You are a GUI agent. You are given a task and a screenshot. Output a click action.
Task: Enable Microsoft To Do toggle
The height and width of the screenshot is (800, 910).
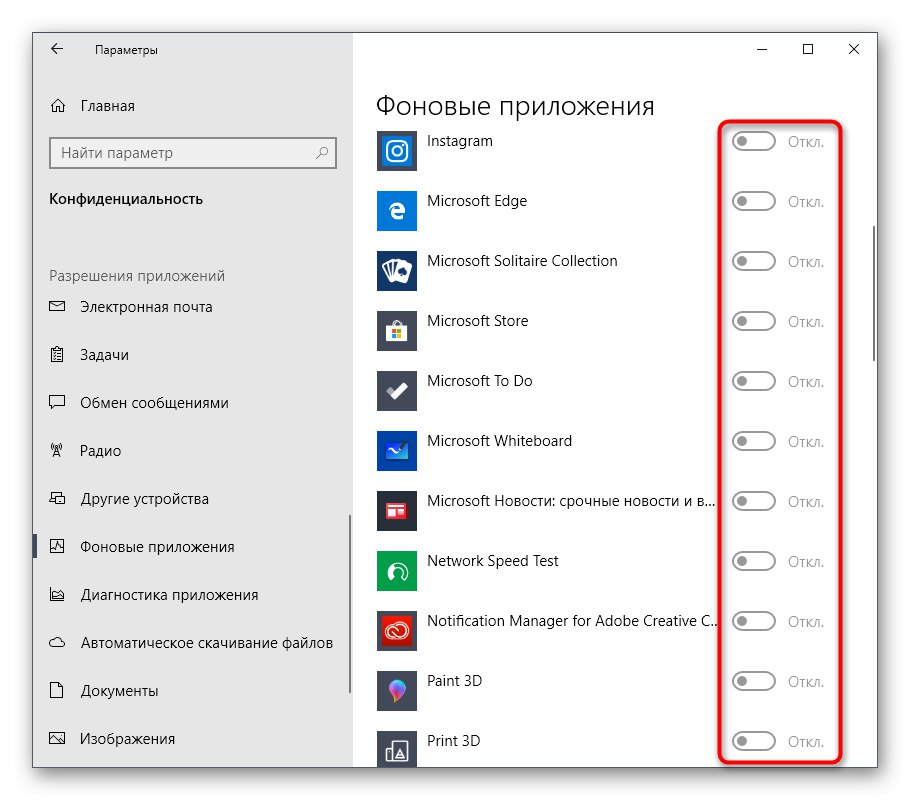pos(753,381)
